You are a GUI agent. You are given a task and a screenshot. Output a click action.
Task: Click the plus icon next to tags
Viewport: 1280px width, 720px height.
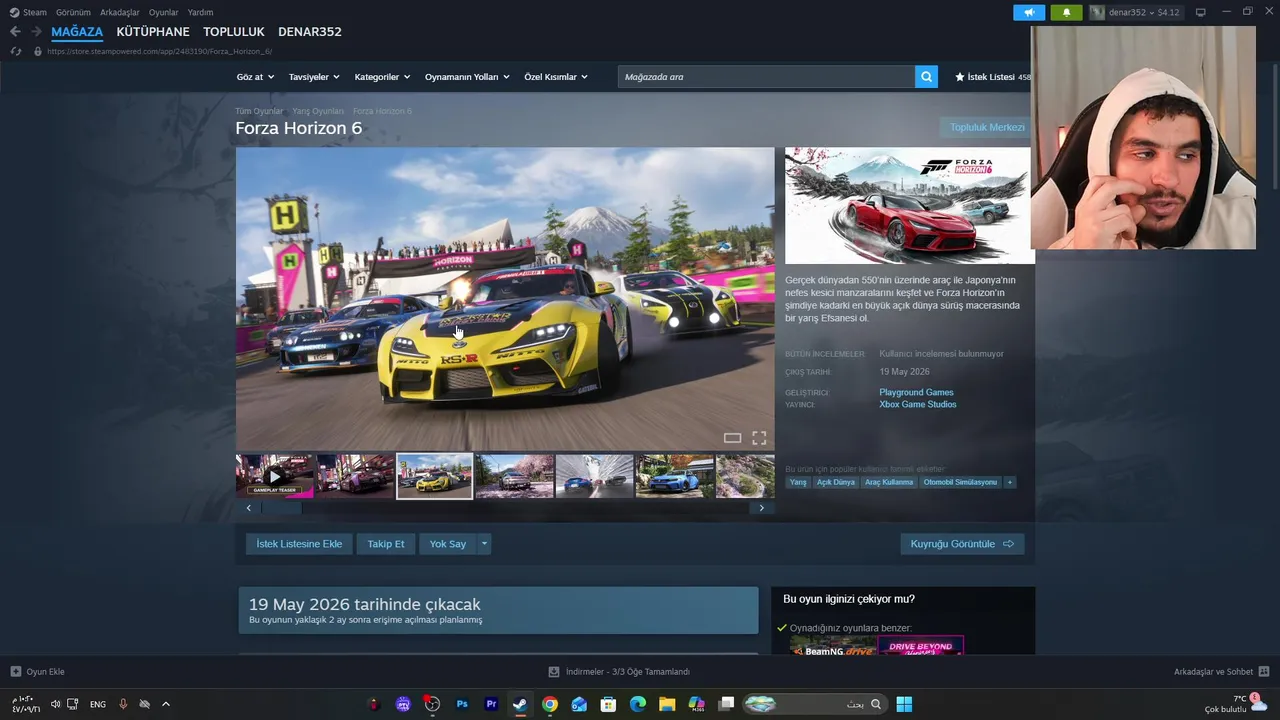(x=1010, y=482)
